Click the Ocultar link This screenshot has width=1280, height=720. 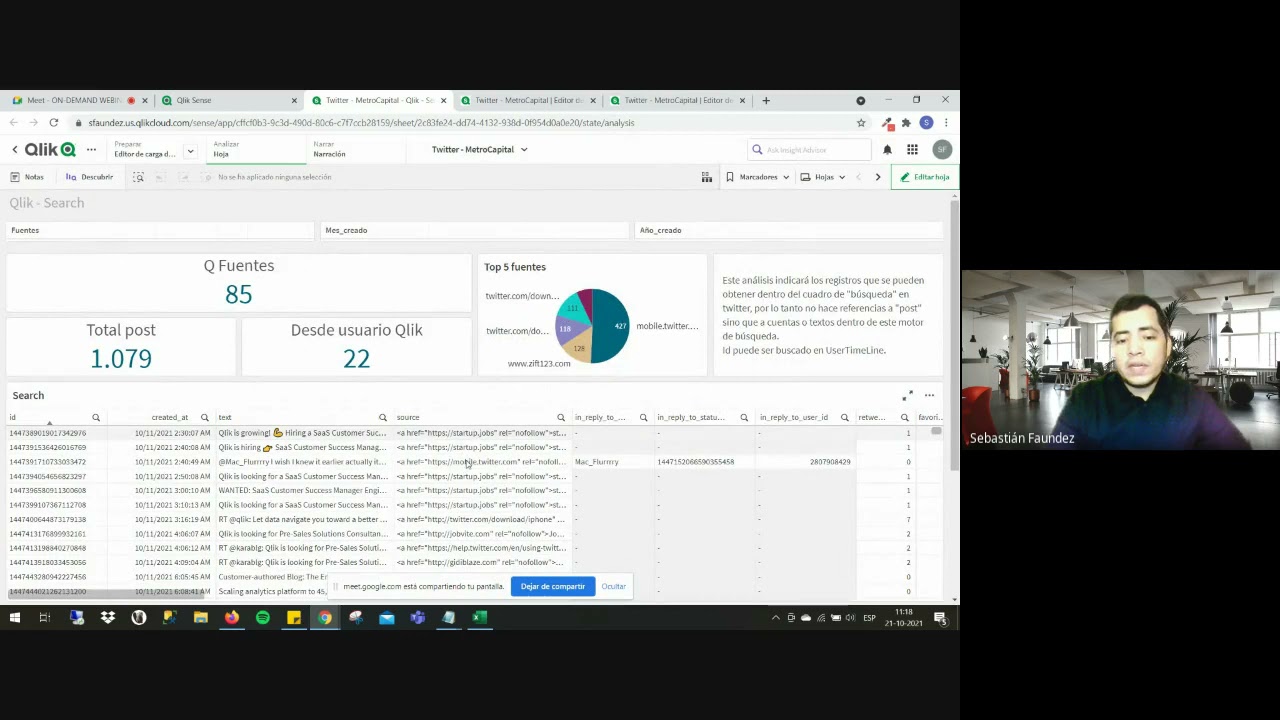click(x=614, y=587)
